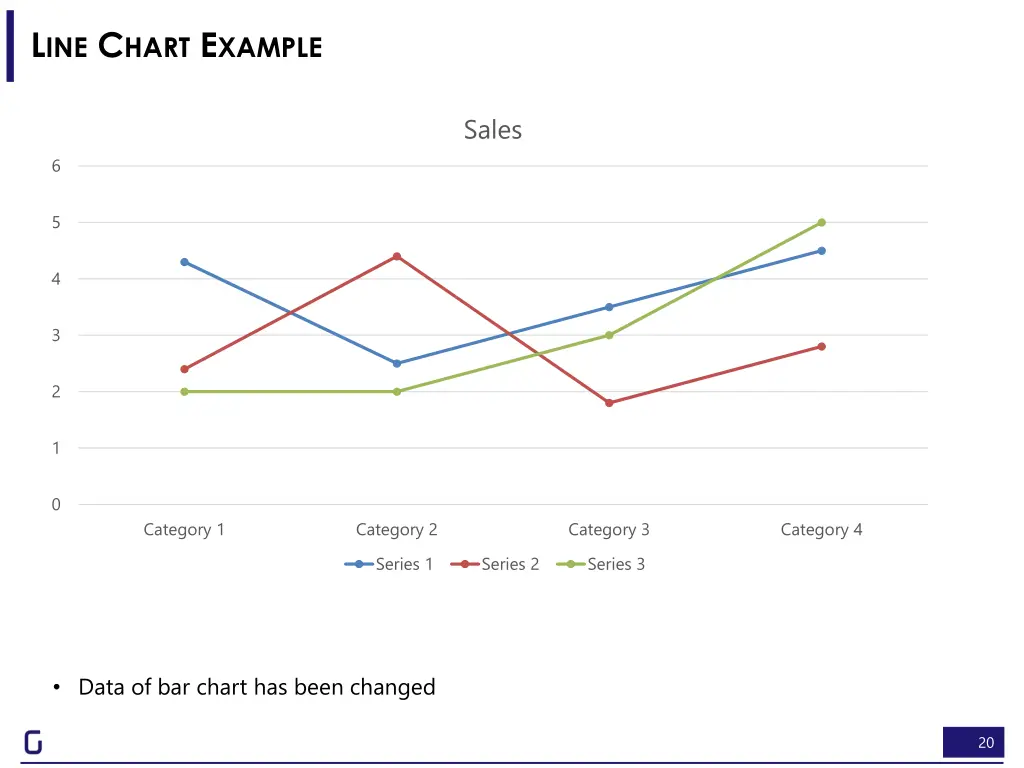The width and height of the screenshot is (1024, 768).
Task: Select Series 1 data point at Category 1
Action: pyautogui.click(x=184, y=262)
